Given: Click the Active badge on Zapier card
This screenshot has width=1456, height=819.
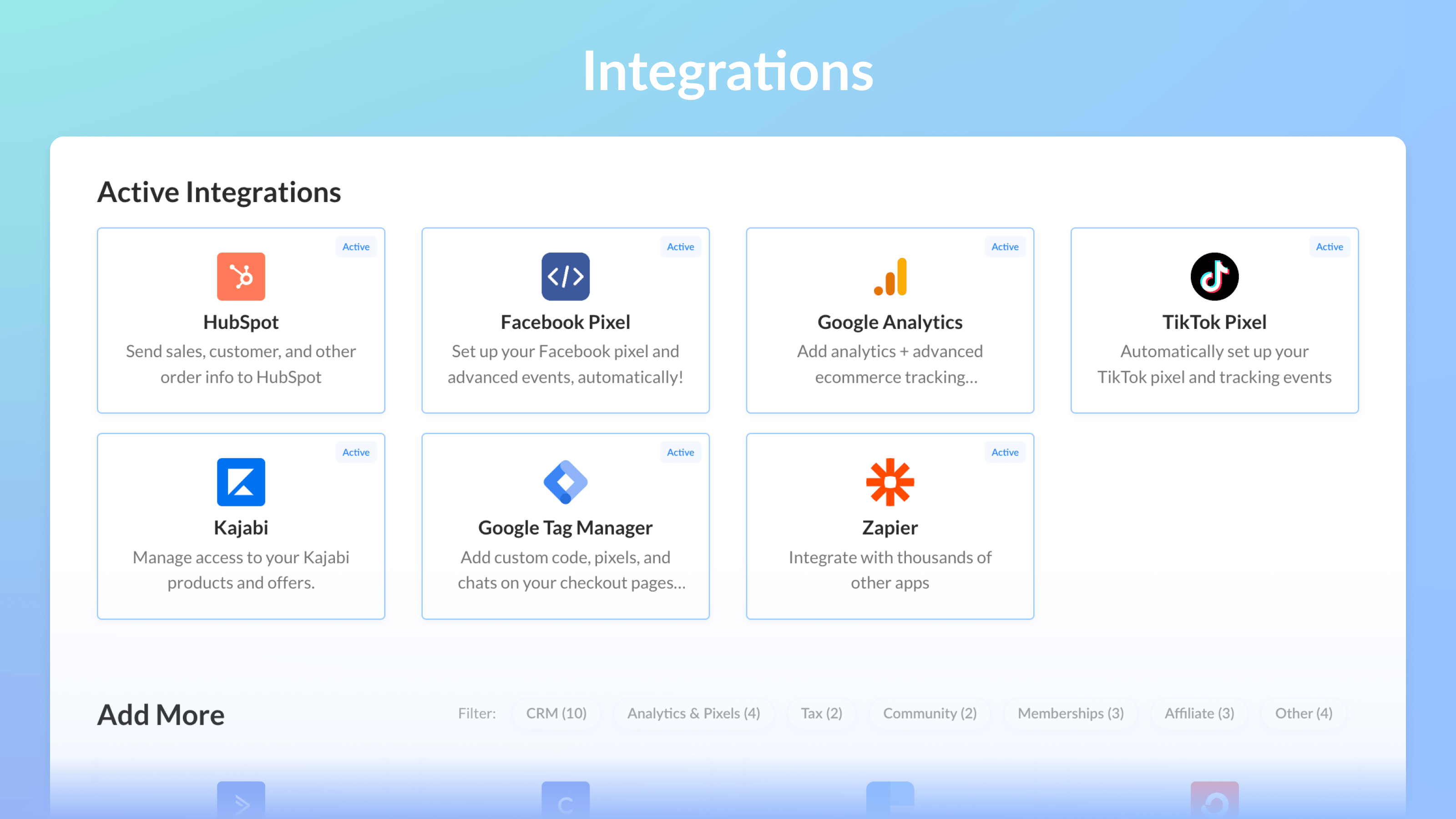Looking at the screenshot, I should tap(1004, 452).
